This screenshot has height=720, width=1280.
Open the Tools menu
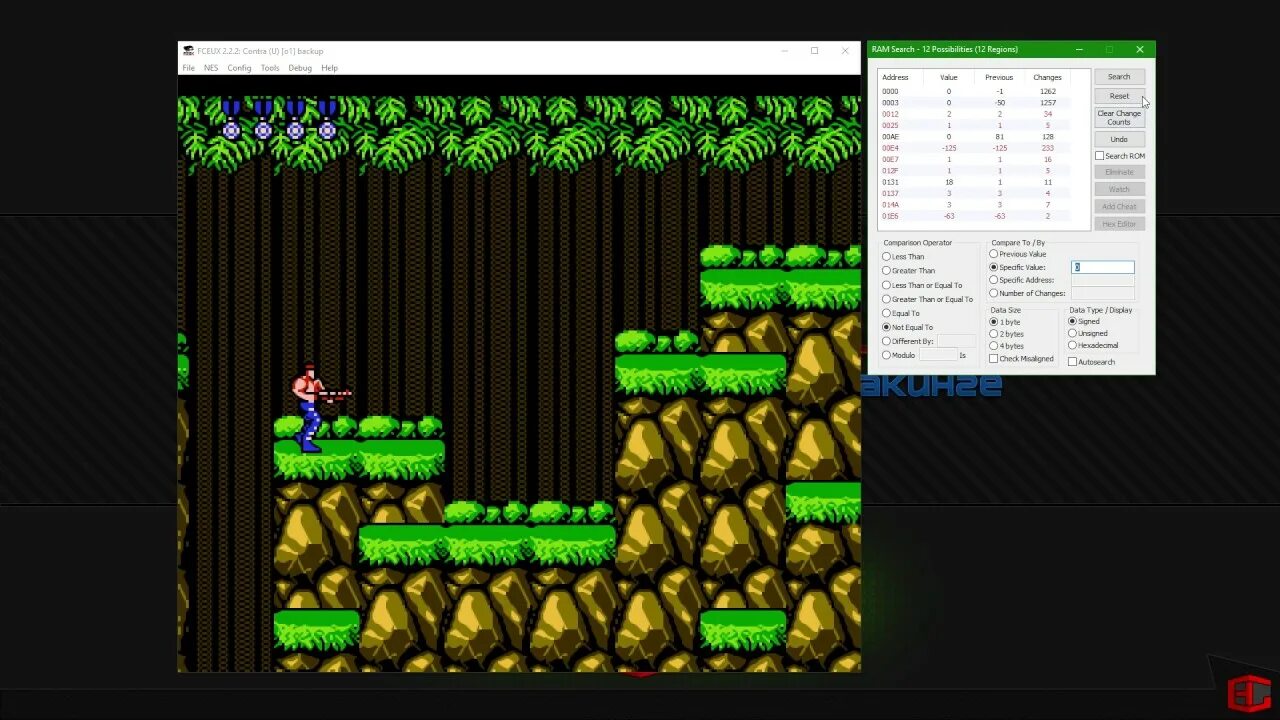coord(270,68)
